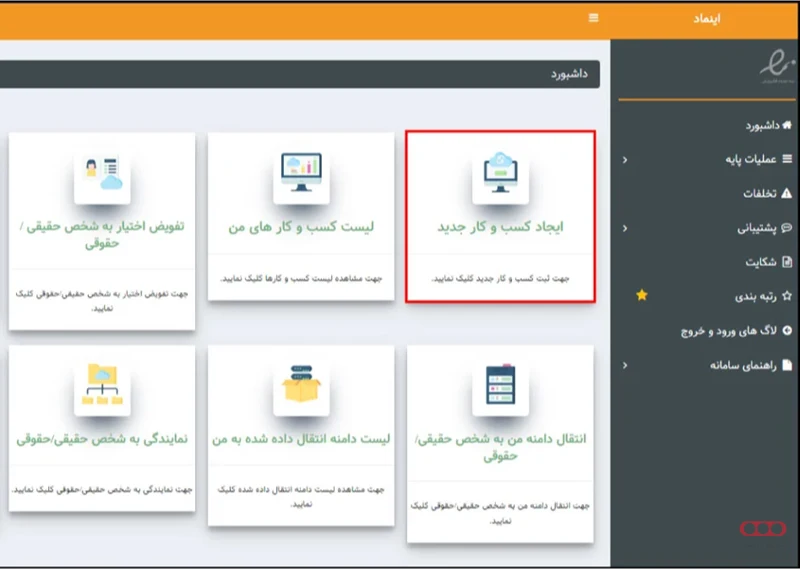Click text جهت ثبت کسب و کار جدید کلیک نمایید

(501, 279)
